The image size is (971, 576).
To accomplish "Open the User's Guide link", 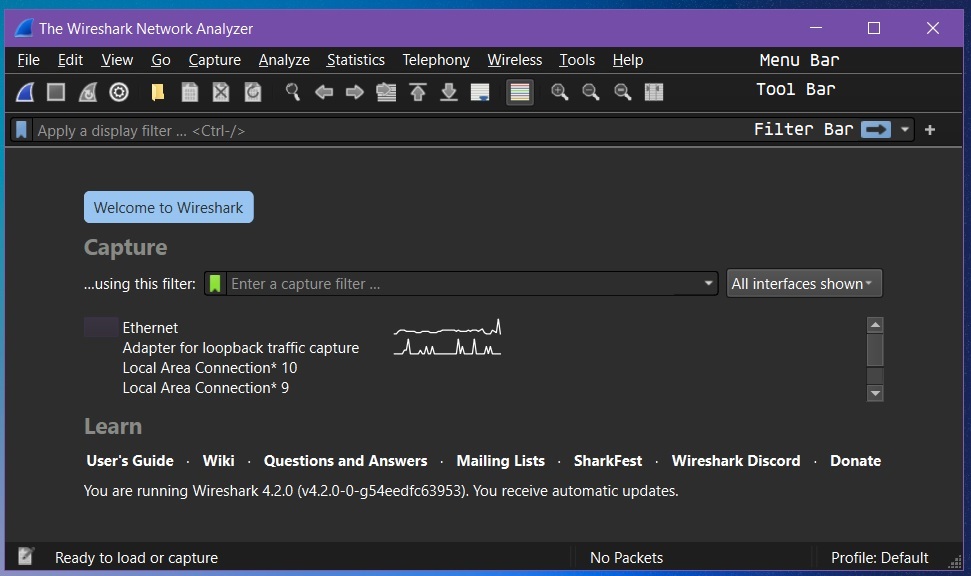I will point(130,461).
